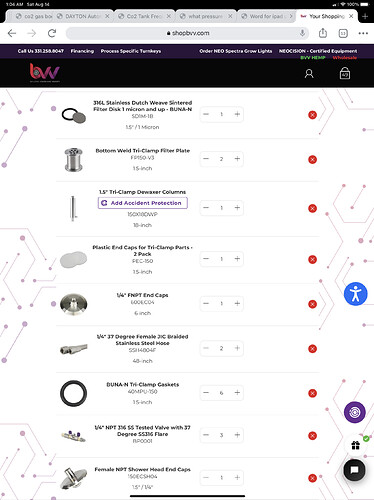Open Plastic End Caps product thumbnail

coord(73,259)
